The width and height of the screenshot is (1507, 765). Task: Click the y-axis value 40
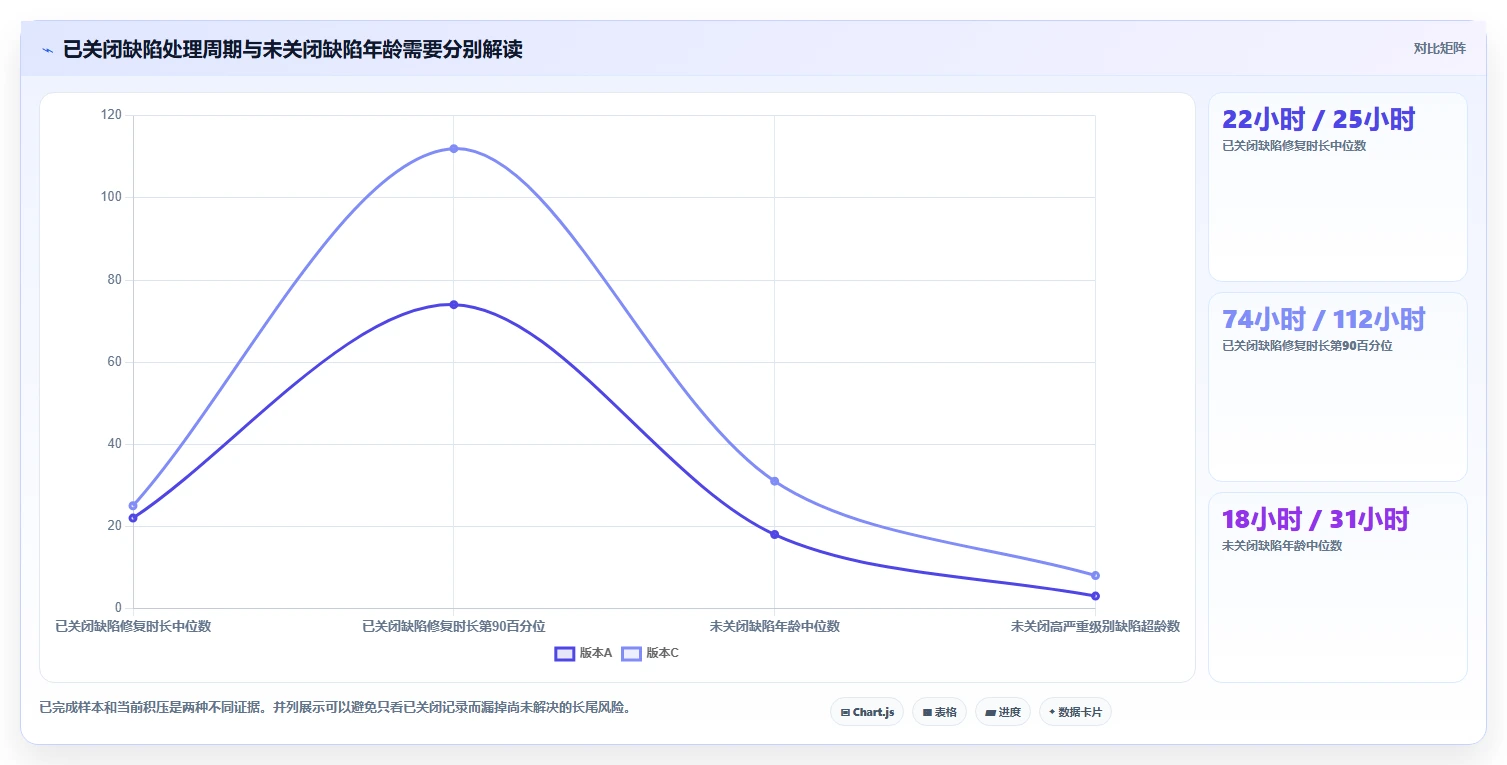114,444
